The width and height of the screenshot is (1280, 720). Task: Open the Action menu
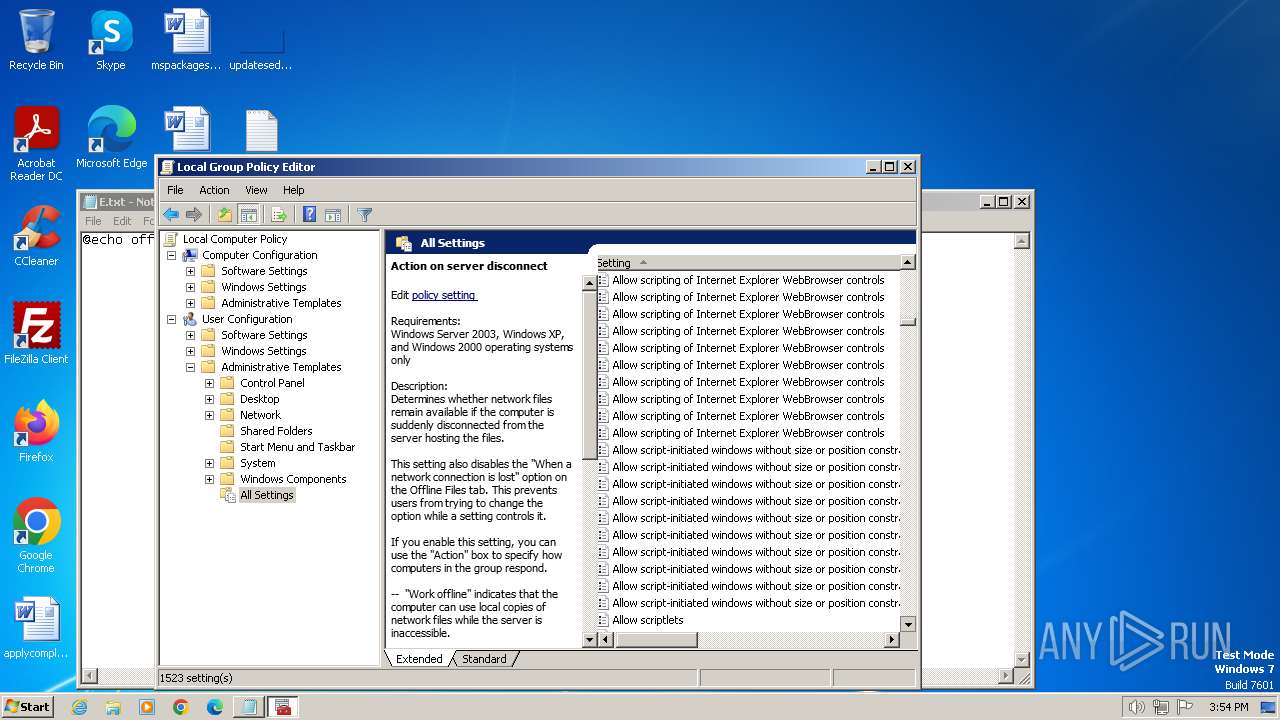(214, 190)
